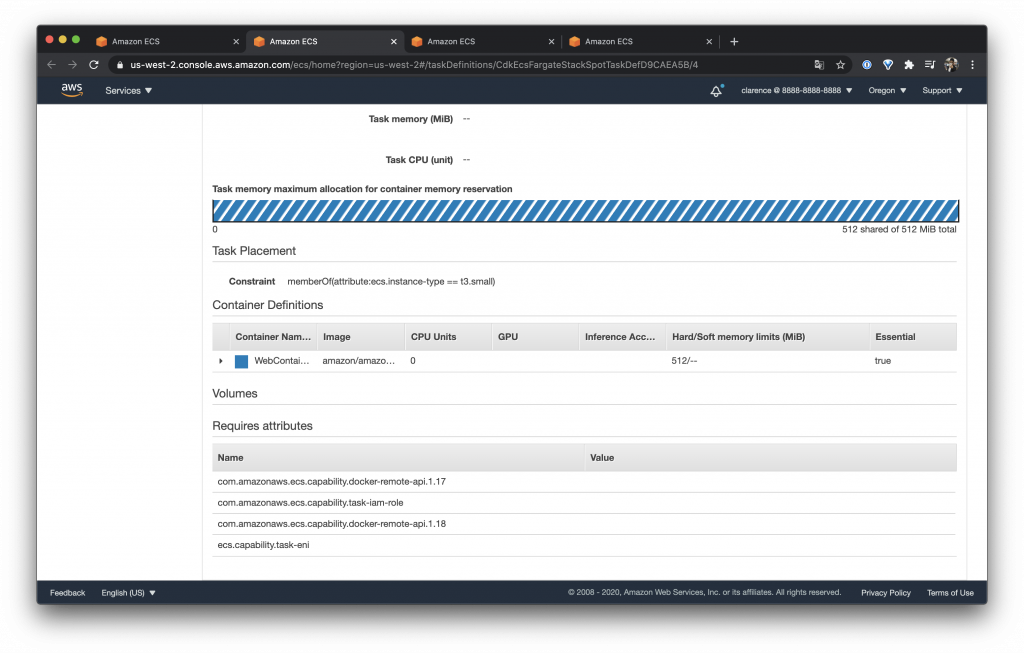Close the second Amazon ECS tab

394,41
